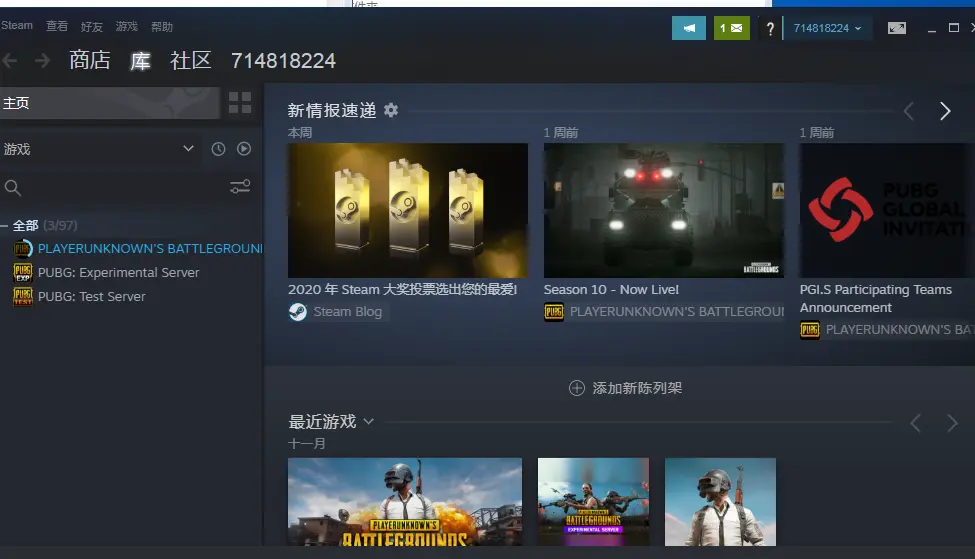
Task: Show previous news items arrow
Action: coord(908,111)
